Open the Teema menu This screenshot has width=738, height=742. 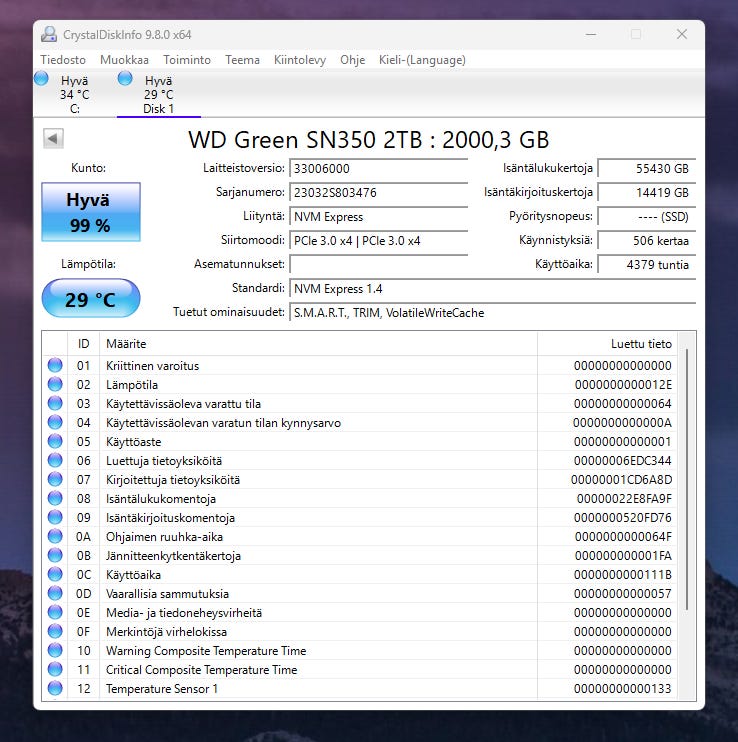(x=242, y=60)
